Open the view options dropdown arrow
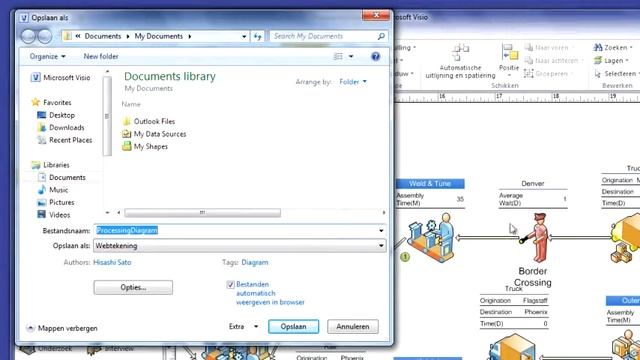Screen dimensions: 640x360 (351, 56)
